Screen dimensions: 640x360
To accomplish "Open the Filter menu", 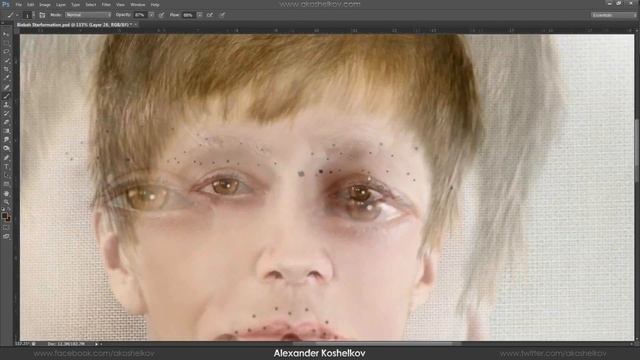I will pyautogui.click(x=106, y=4).
